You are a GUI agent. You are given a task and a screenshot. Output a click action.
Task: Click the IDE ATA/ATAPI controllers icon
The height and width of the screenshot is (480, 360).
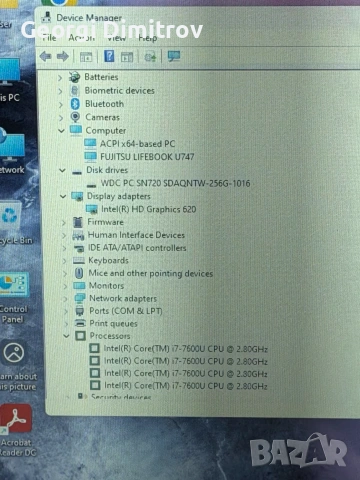(79, 248)
